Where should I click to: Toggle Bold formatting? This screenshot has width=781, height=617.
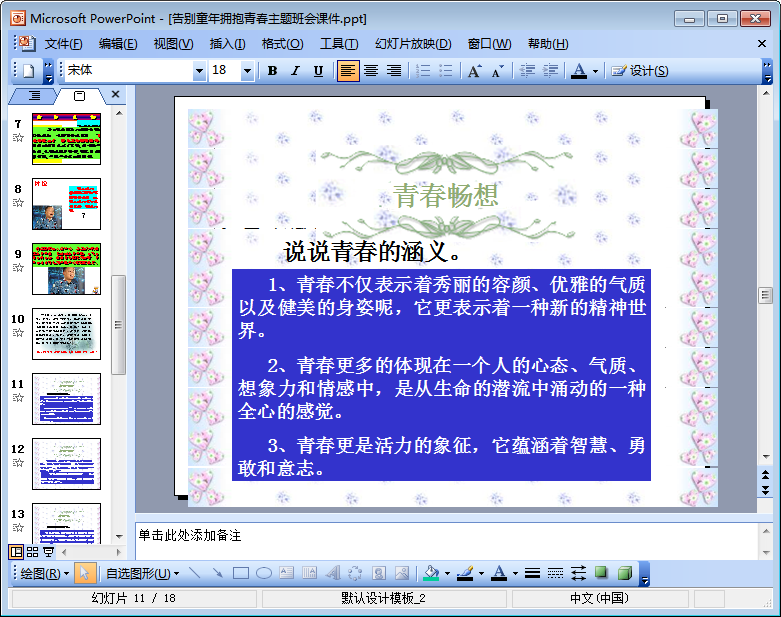click(x=272, y=71)
